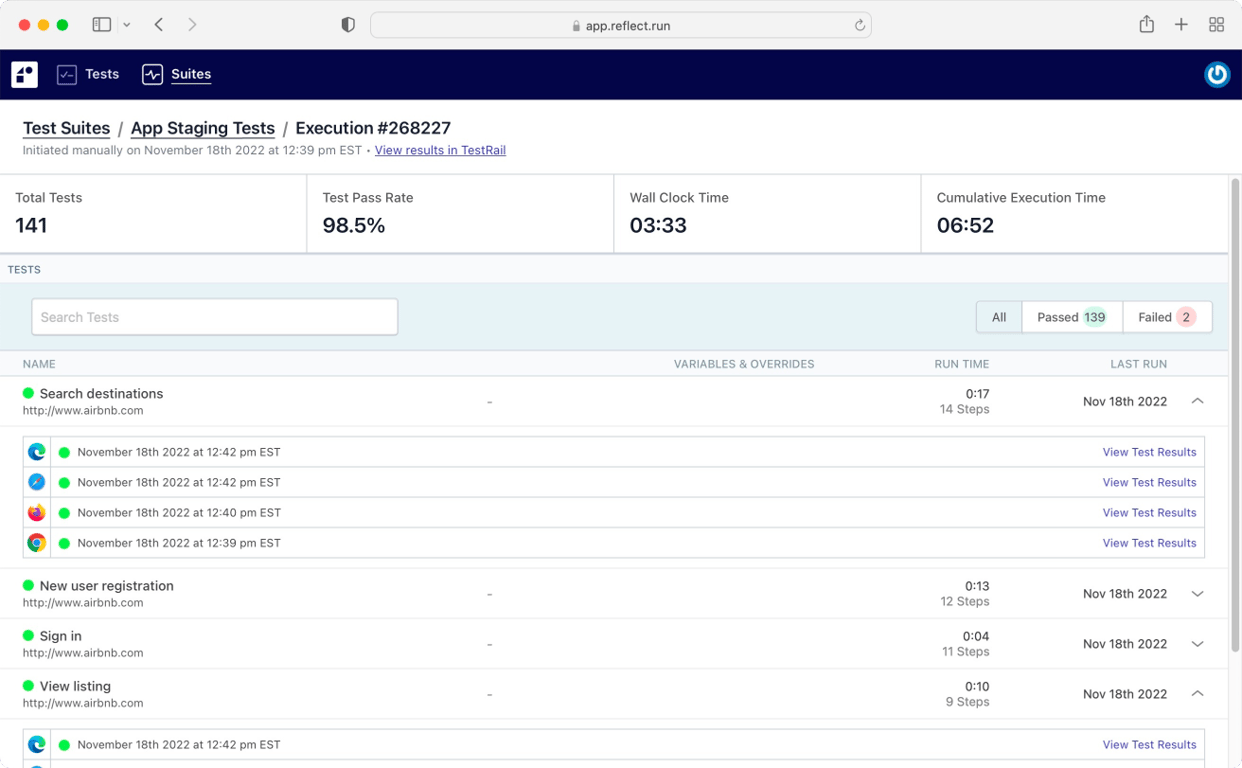Open the Safari share icon
Image resolution: width=1242 pixels, height=768 pixels.
(x=1147, y=24)
